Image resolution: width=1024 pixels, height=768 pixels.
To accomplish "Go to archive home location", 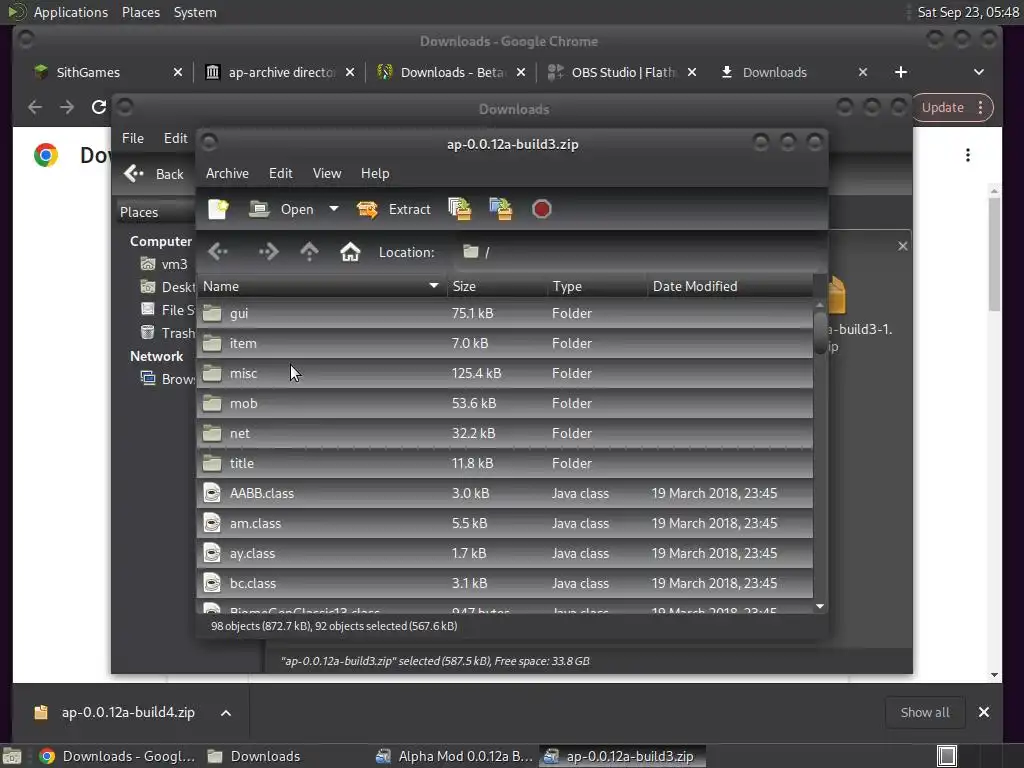I will point(350,251).
